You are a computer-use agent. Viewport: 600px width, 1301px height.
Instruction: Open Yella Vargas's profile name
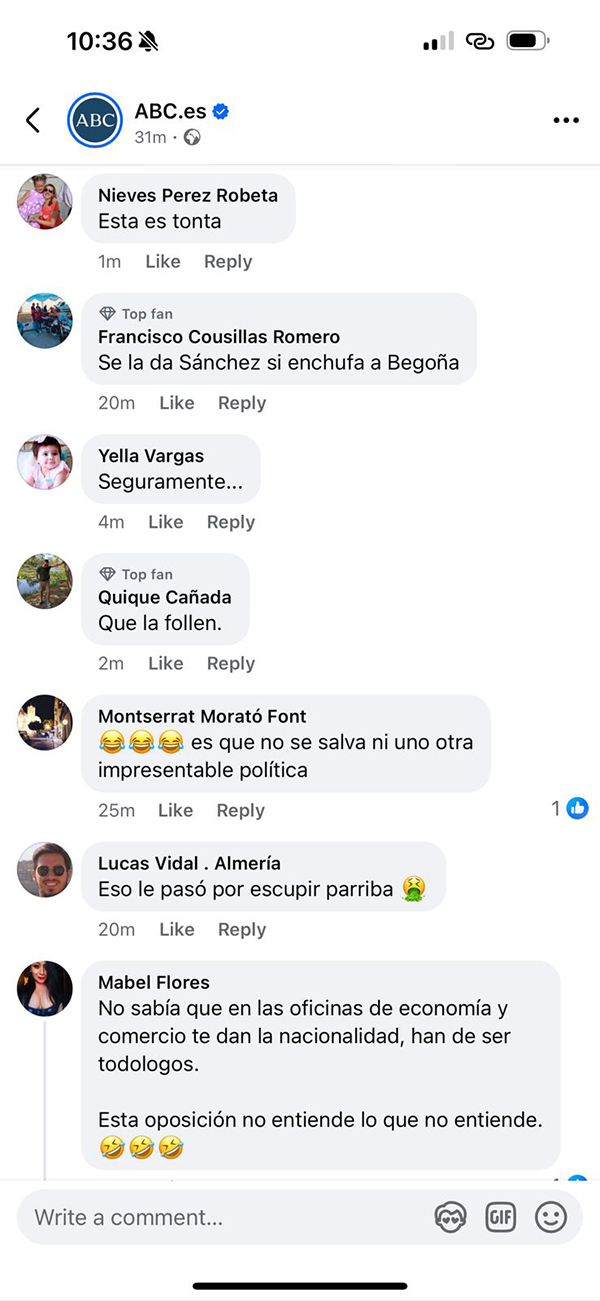[x=151, y=456]
